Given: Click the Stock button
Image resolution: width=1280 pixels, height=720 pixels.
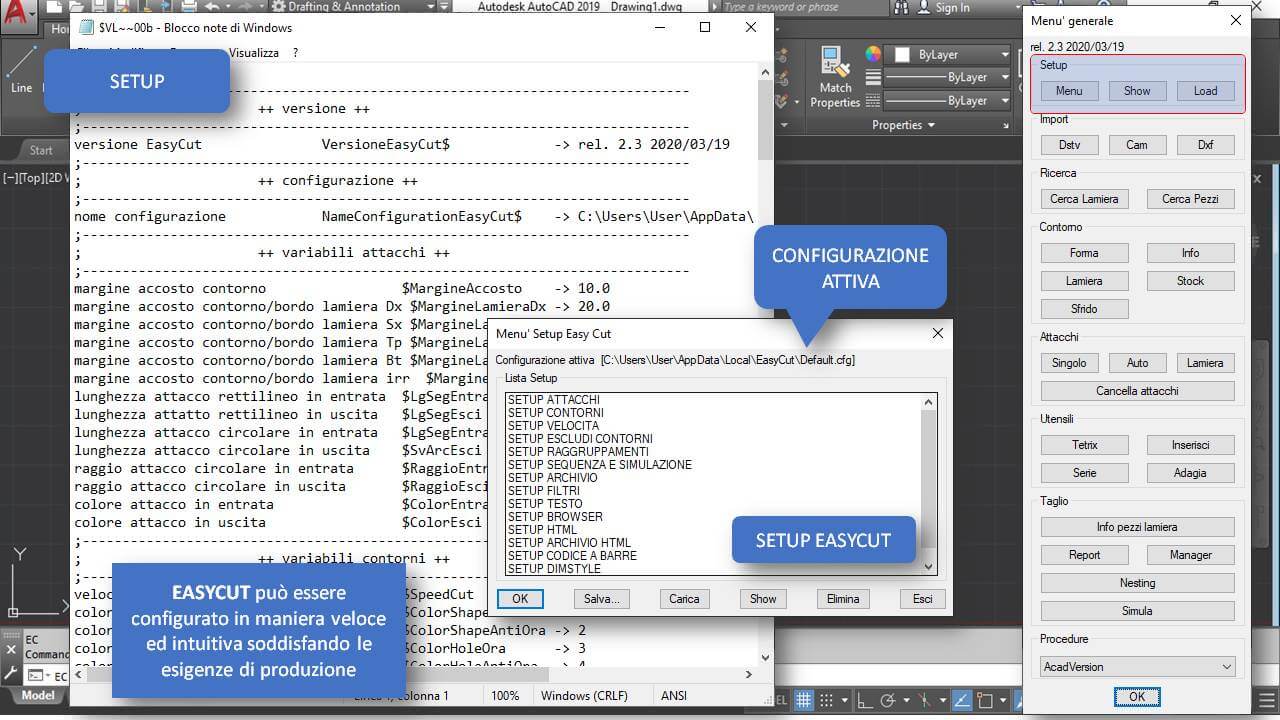Looking at the screenshot, I should coord(1190,281).
